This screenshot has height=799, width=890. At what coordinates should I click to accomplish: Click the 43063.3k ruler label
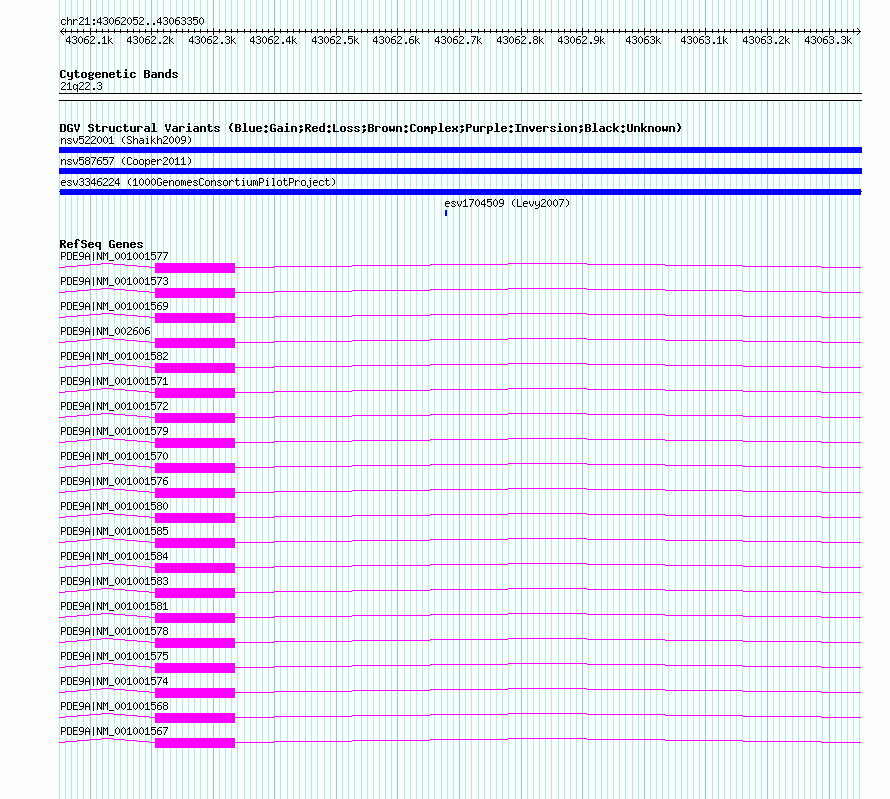828,40
